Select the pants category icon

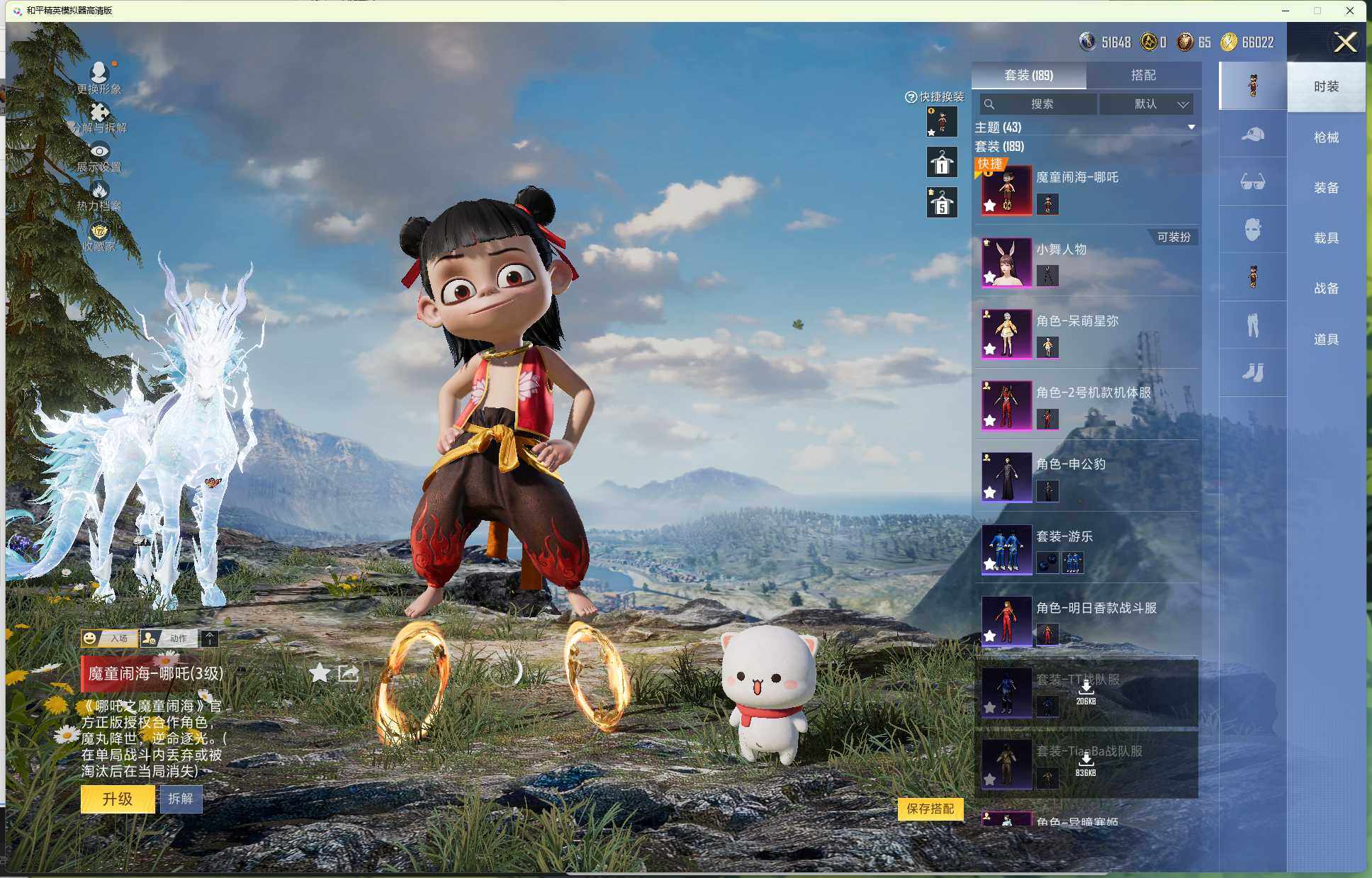click(x=1252, y=325)
